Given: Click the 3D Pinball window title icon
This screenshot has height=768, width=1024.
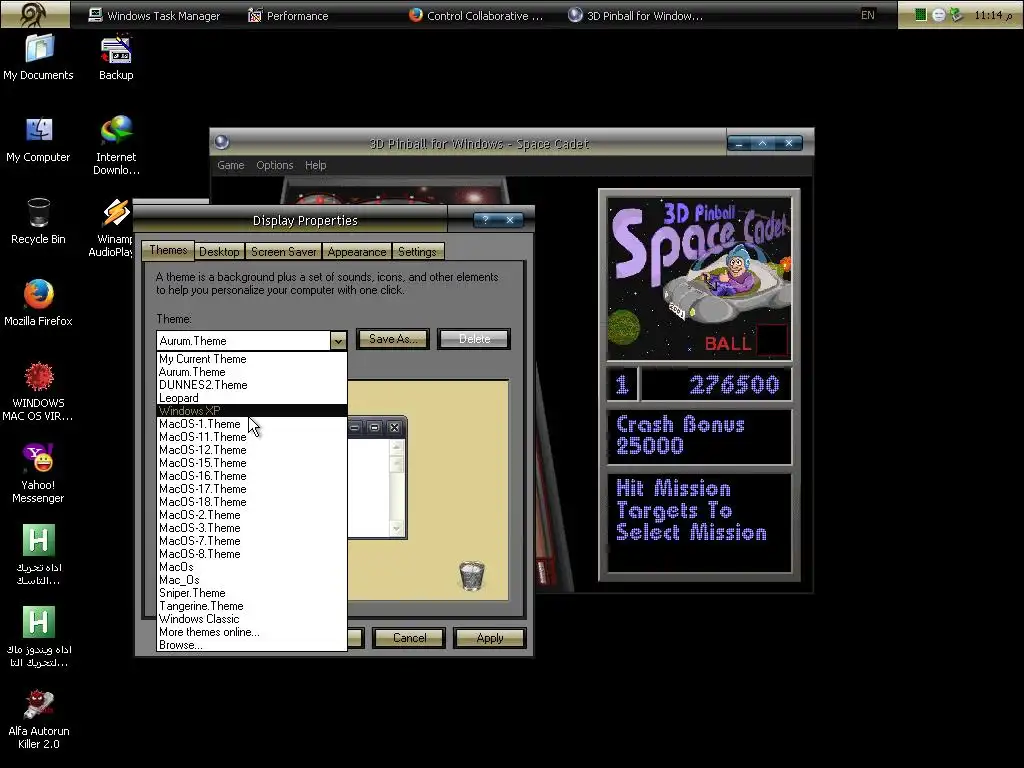Looking at the screenshot, I should (222, 142).
